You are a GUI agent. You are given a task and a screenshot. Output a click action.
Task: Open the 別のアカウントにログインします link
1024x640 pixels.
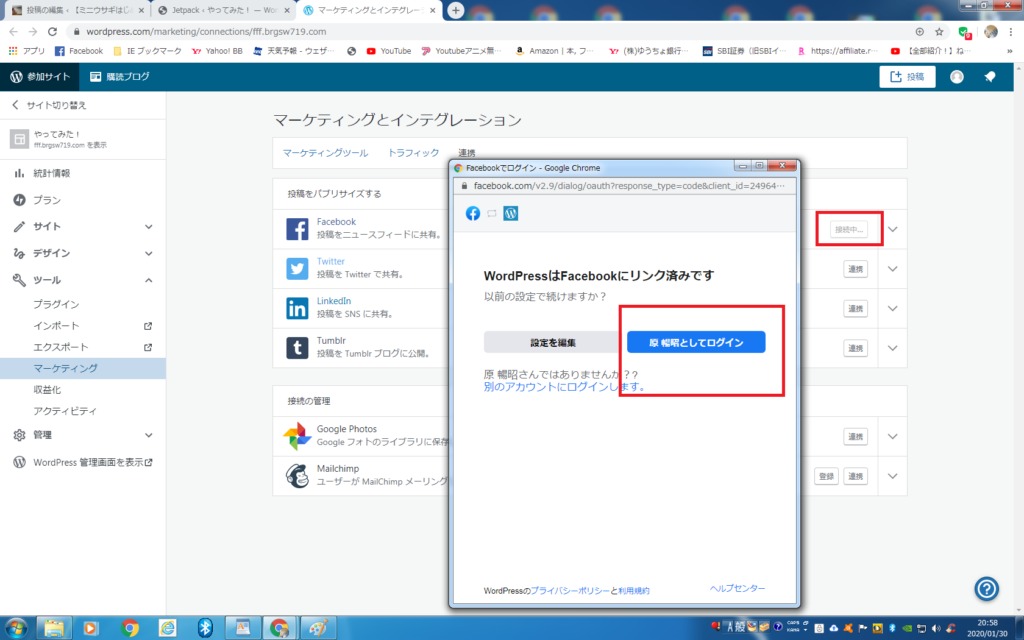tap(564, 386)
